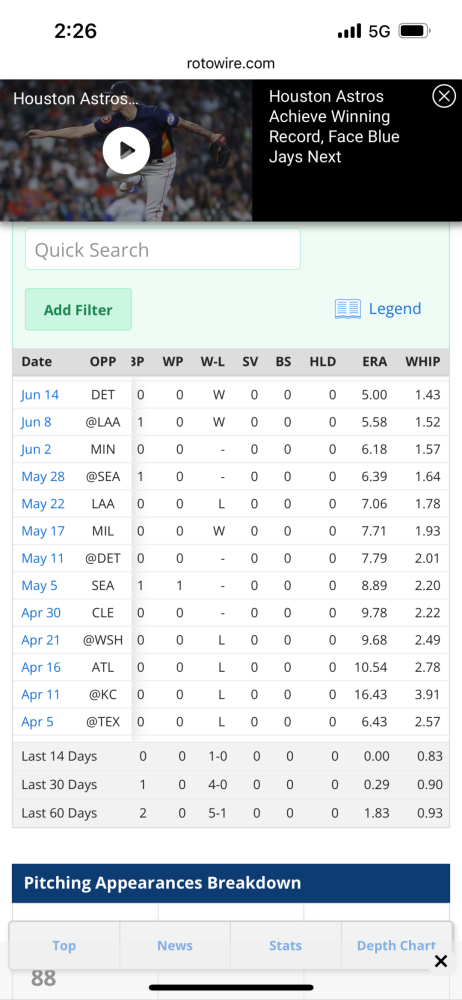Close the video banner with X icon
The height and width of the screenshot is (1000, 462).
pyautogui.click(x=444, y=96)
